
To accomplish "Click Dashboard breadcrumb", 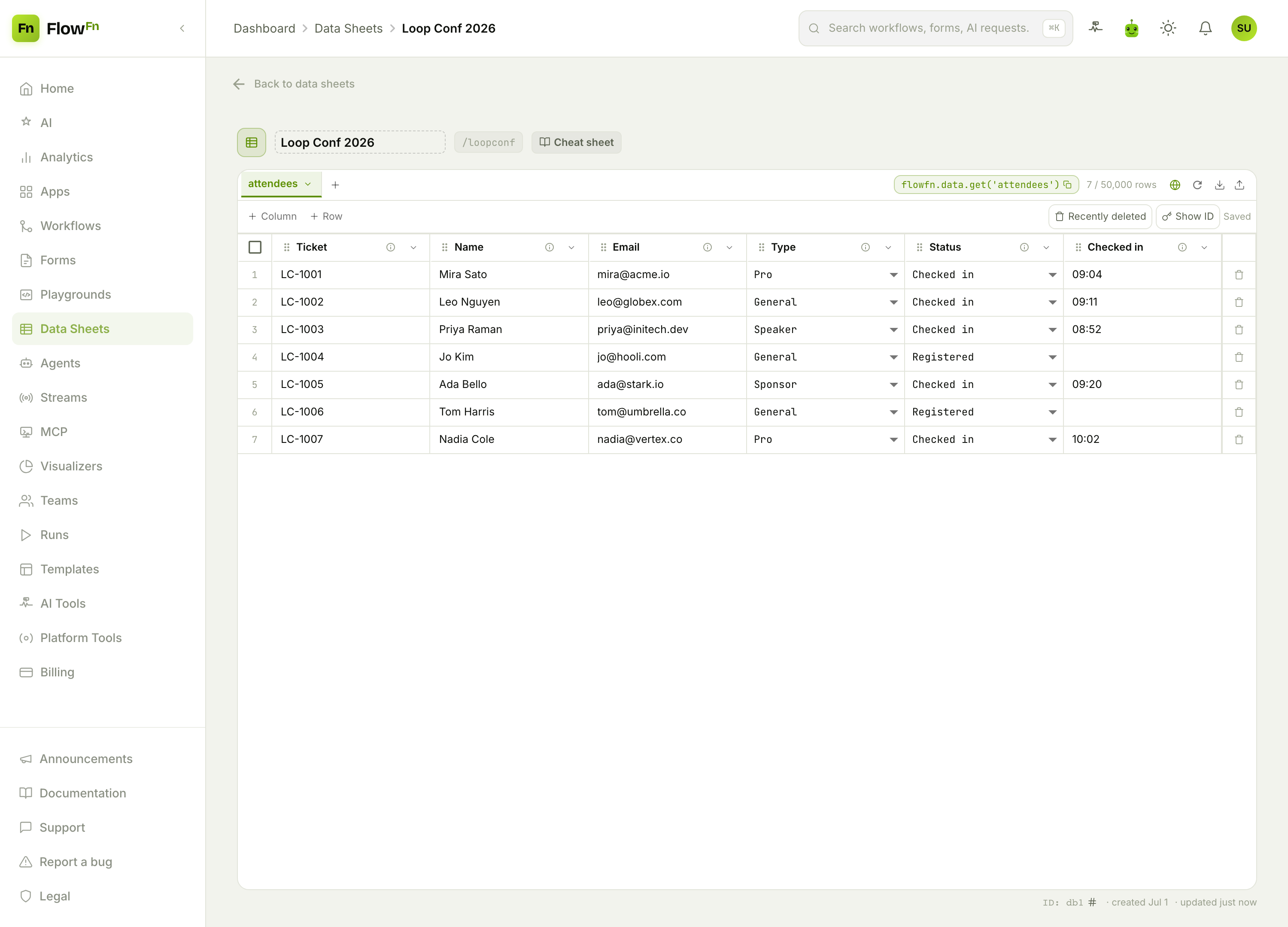I will tap(264, 28).
